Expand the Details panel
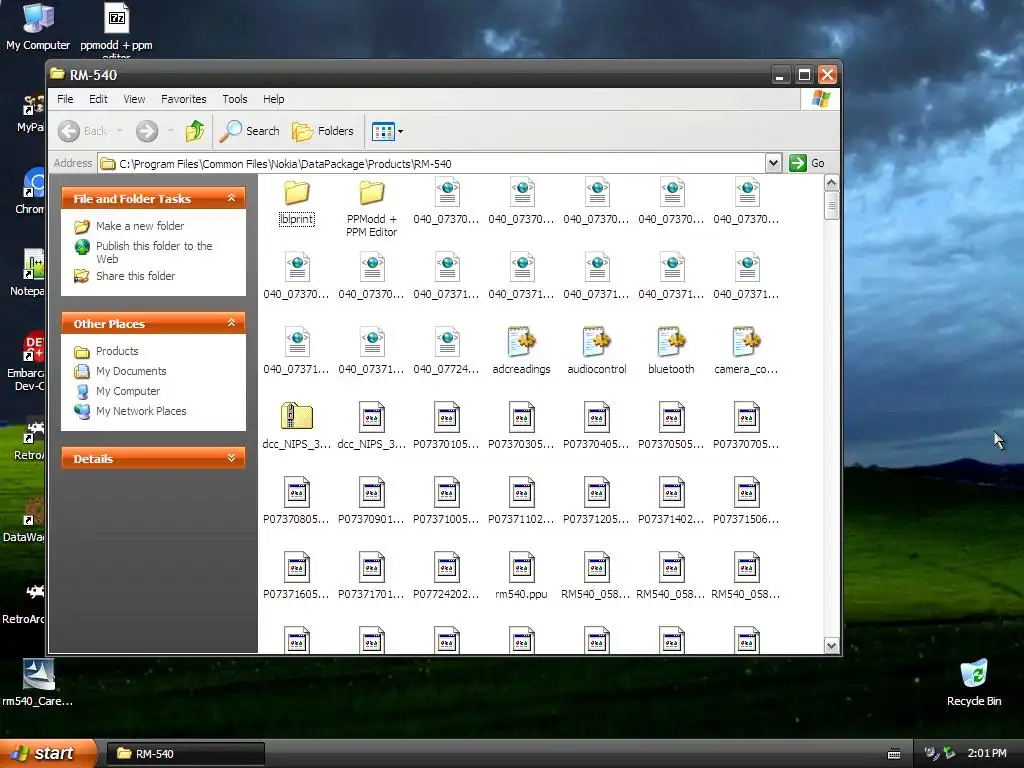This screenshot has width=1024, height=768. coord(231,458)
